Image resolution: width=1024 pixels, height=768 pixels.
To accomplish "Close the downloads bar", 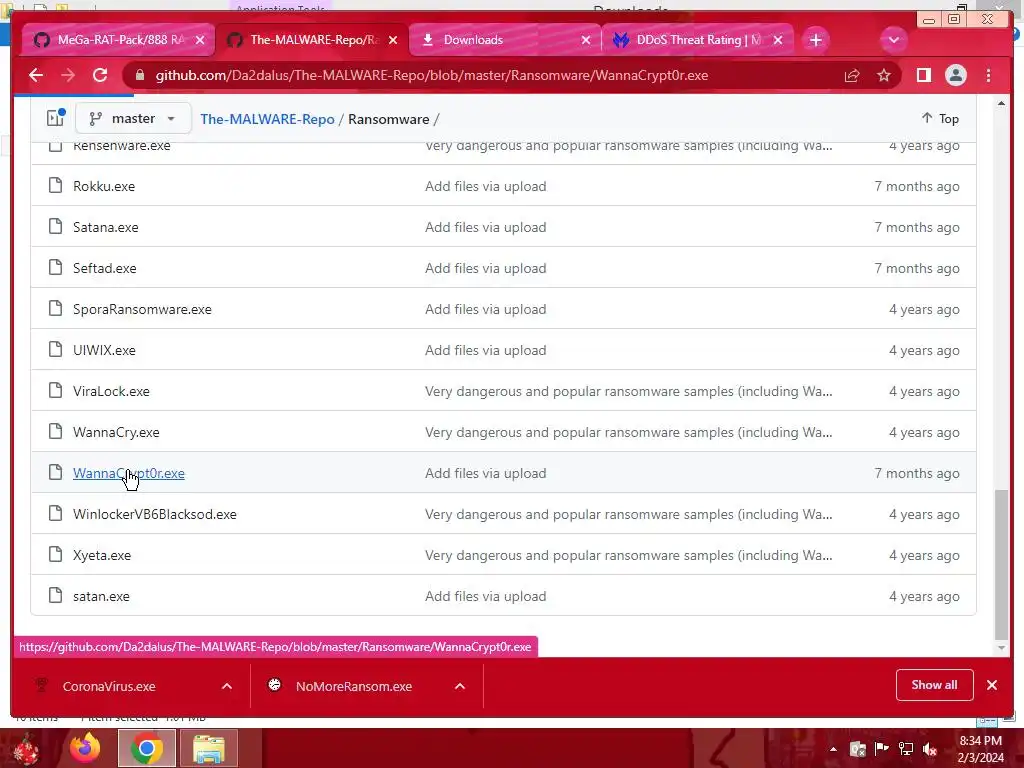I will coord(991,685).
